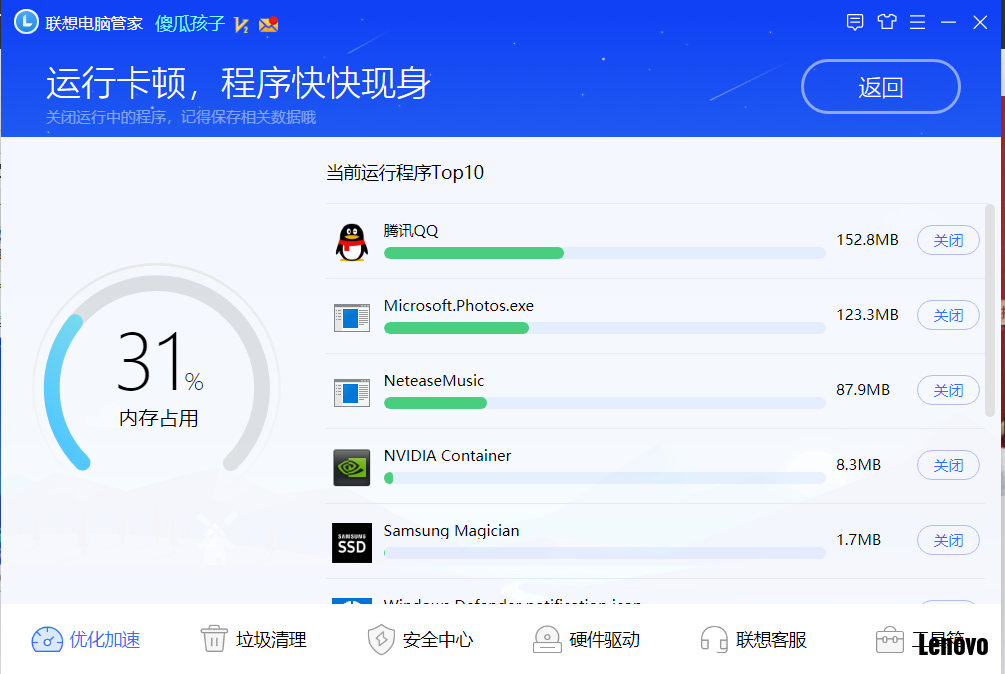The height and width of the screenshot is (674, 1005).
Task: Click the mail notification envelope icon
Action: 268,24
